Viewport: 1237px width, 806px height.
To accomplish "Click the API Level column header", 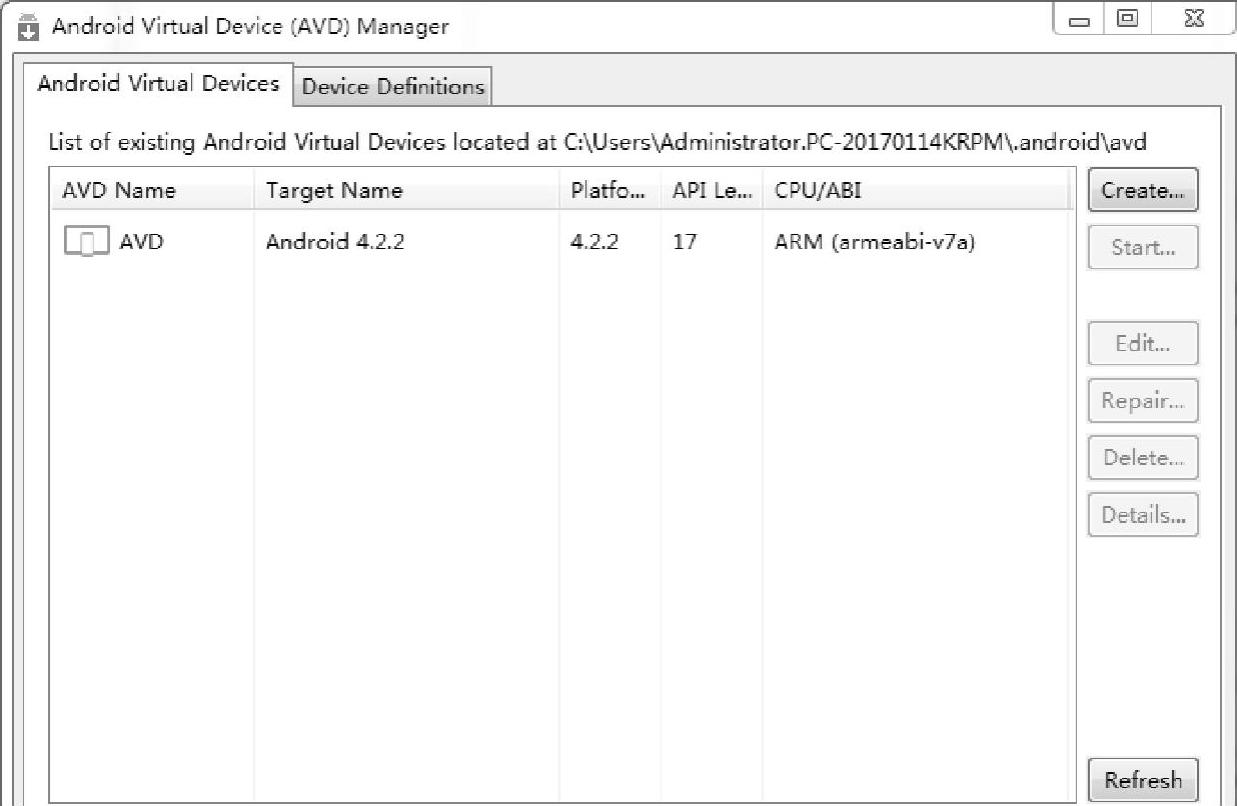I will coord(712,190).
